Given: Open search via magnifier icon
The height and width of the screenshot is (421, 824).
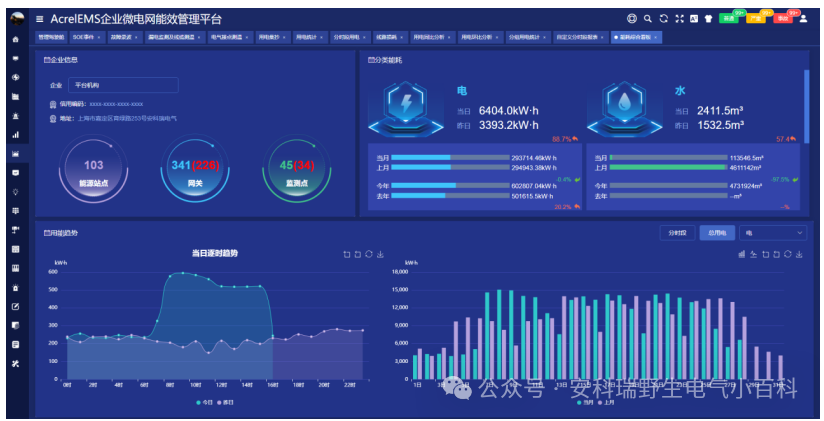Looking at the screenshot, I should coord(648,18).
